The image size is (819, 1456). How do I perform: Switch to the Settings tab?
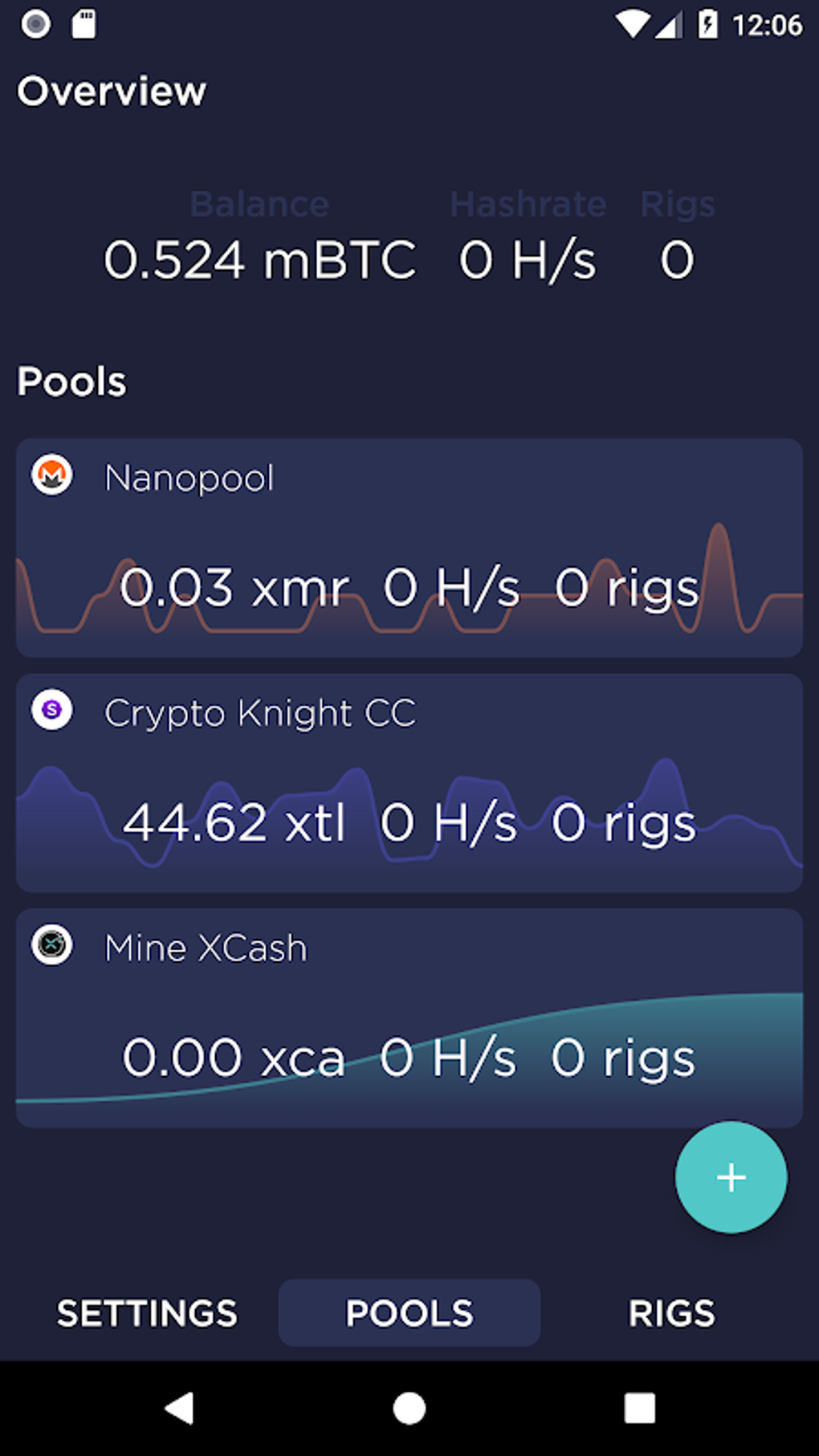147,1313
